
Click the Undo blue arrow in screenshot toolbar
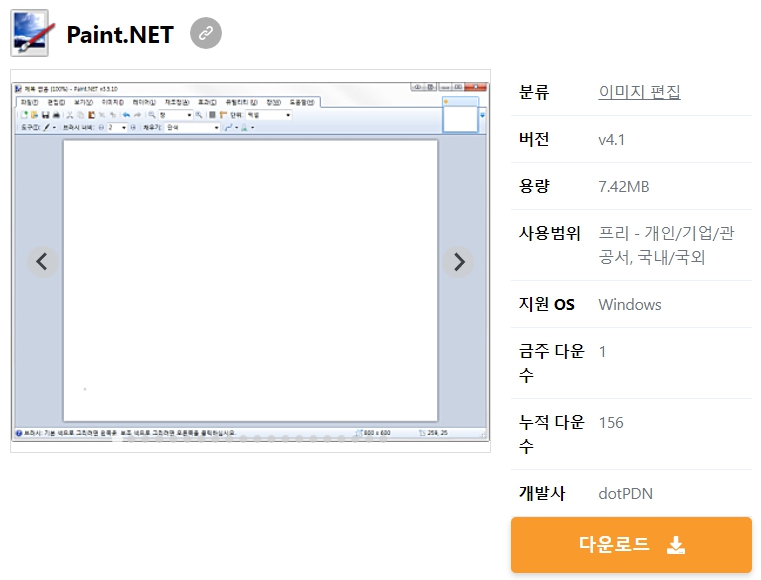126,115
